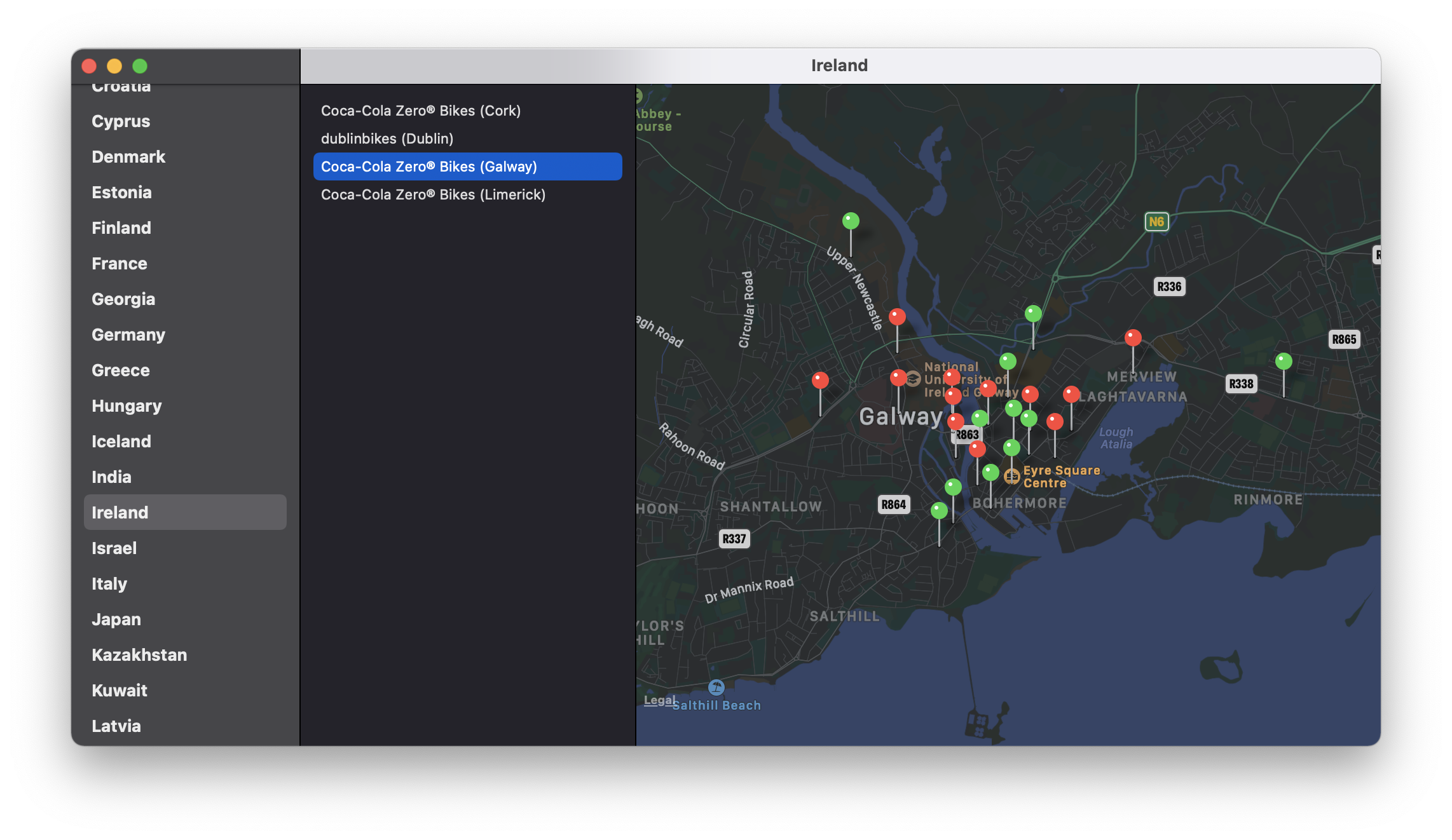Click the R864 road badge
The width and height of the screenshot is (1452, 840).
point(893,505)
